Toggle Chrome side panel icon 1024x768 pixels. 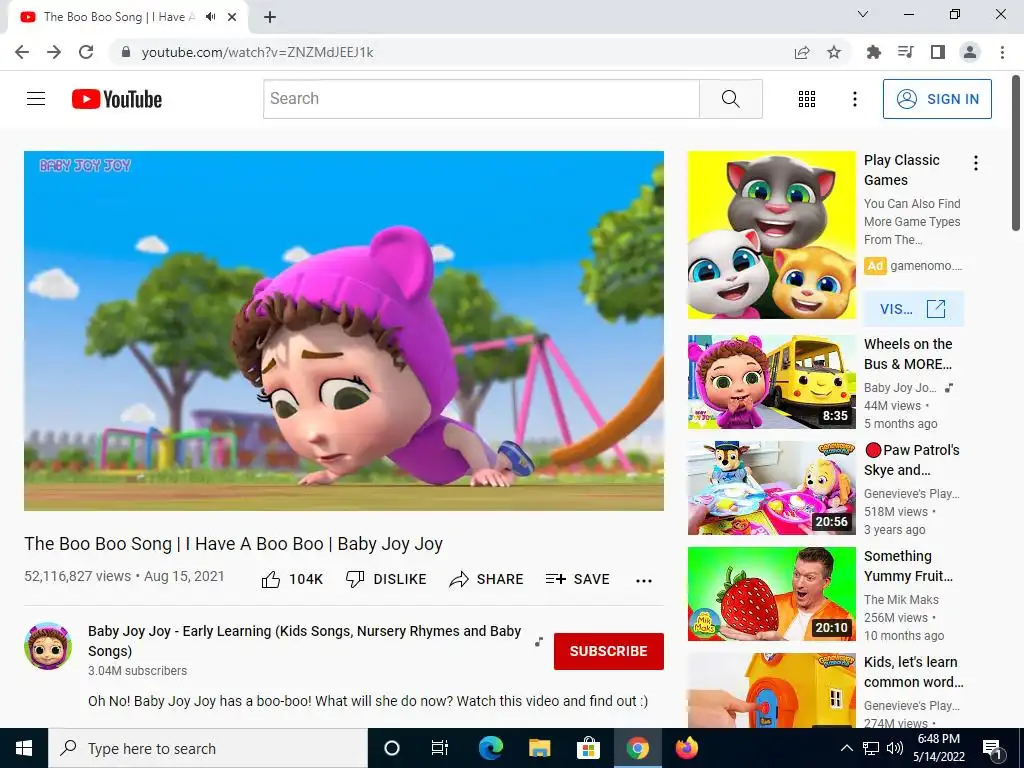[x=938, y=52]
